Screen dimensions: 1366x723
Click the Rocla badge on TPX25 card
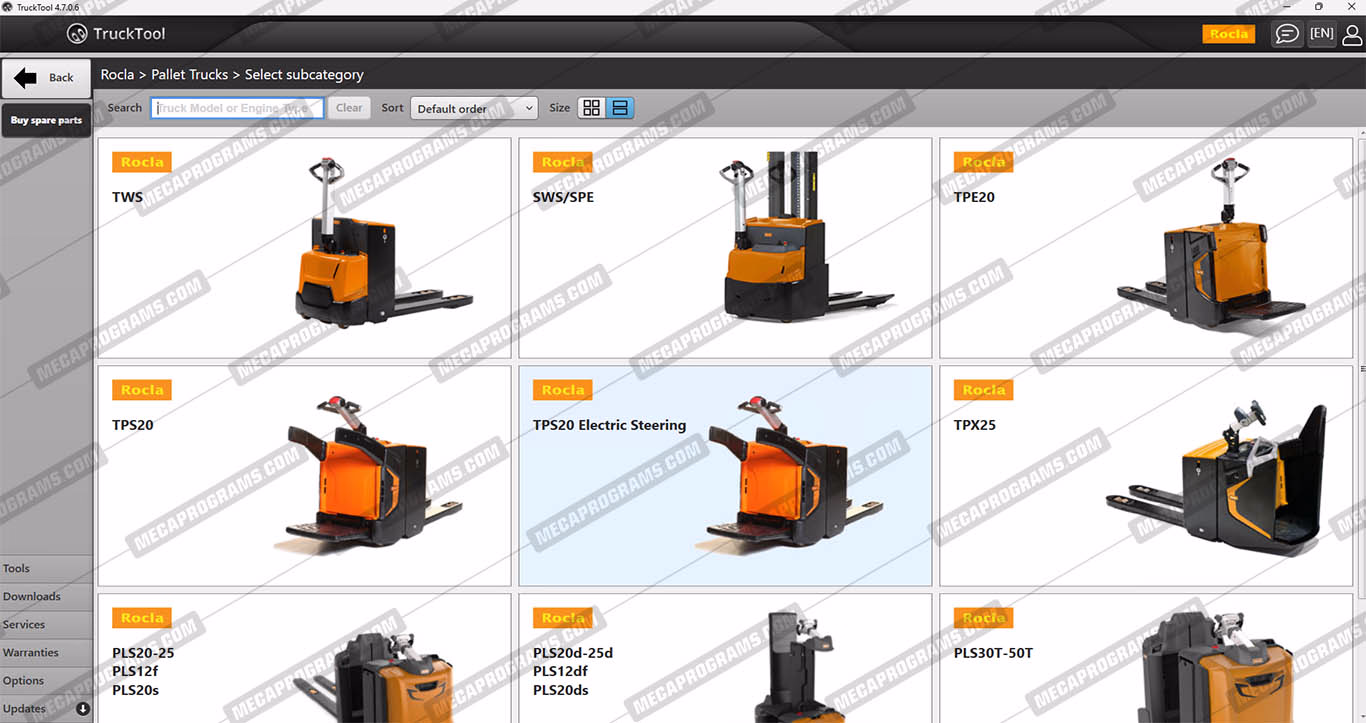984,390
